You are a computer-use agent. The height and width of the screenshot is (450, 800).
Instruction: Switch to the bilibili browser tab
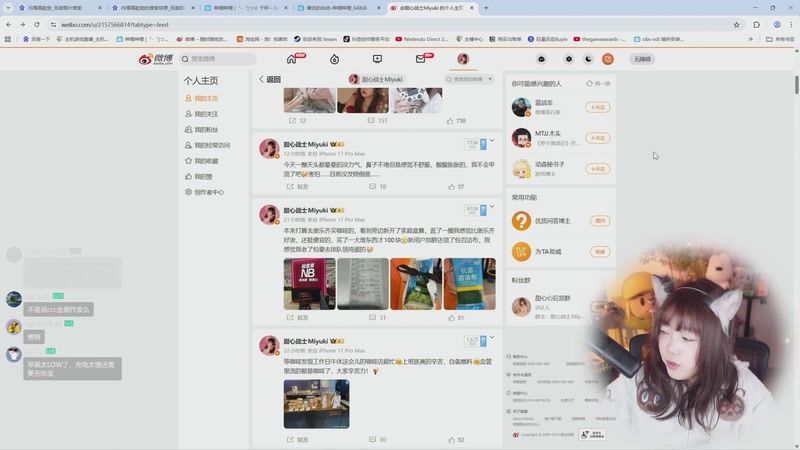point(339,8)
